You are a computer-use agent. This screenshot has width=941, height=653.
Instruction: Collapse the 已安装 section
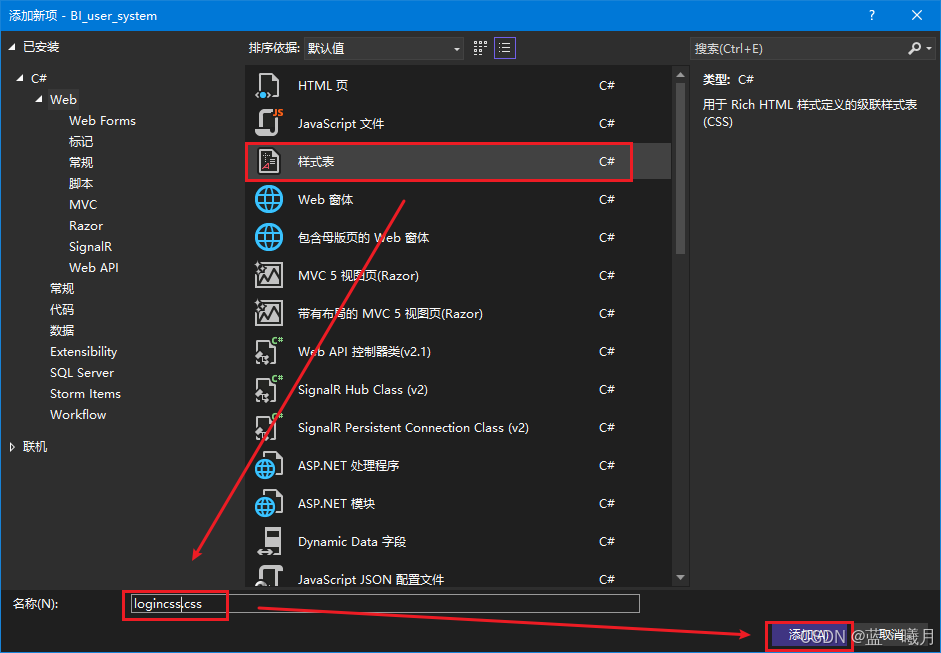click(12, 47)
